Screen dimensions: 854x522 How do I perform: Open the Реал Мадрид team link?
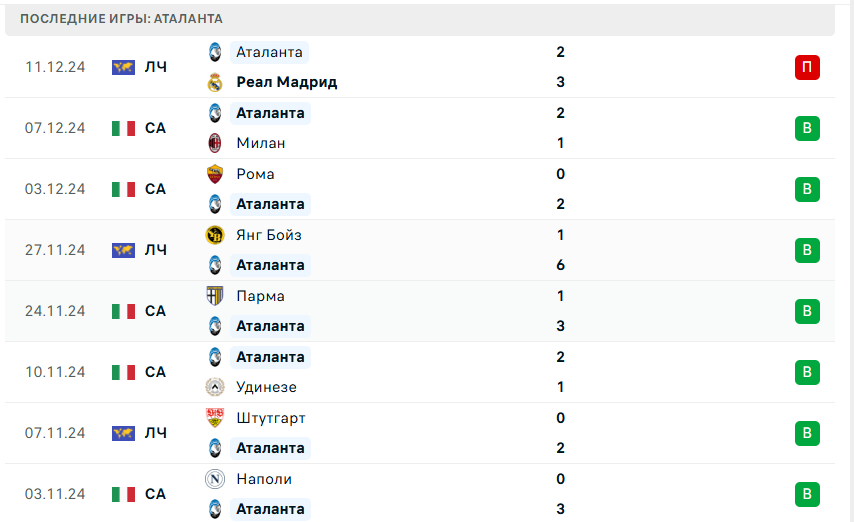(286, 82)
